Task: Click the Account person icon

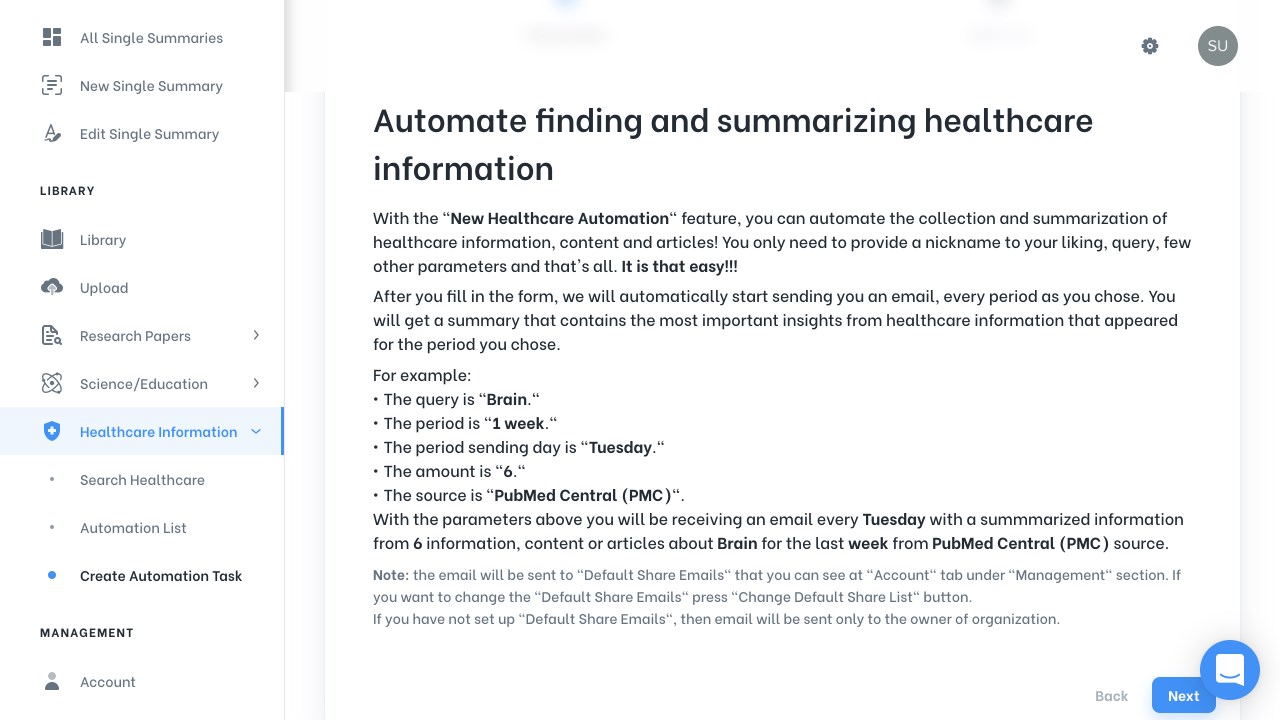Action: (x=52, y=682)
